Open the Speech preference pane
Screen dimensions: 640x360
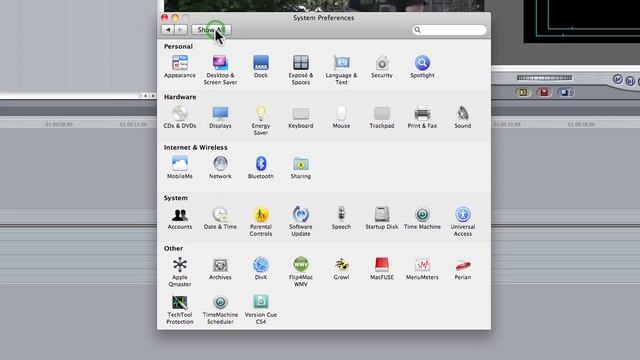point(341,218)
